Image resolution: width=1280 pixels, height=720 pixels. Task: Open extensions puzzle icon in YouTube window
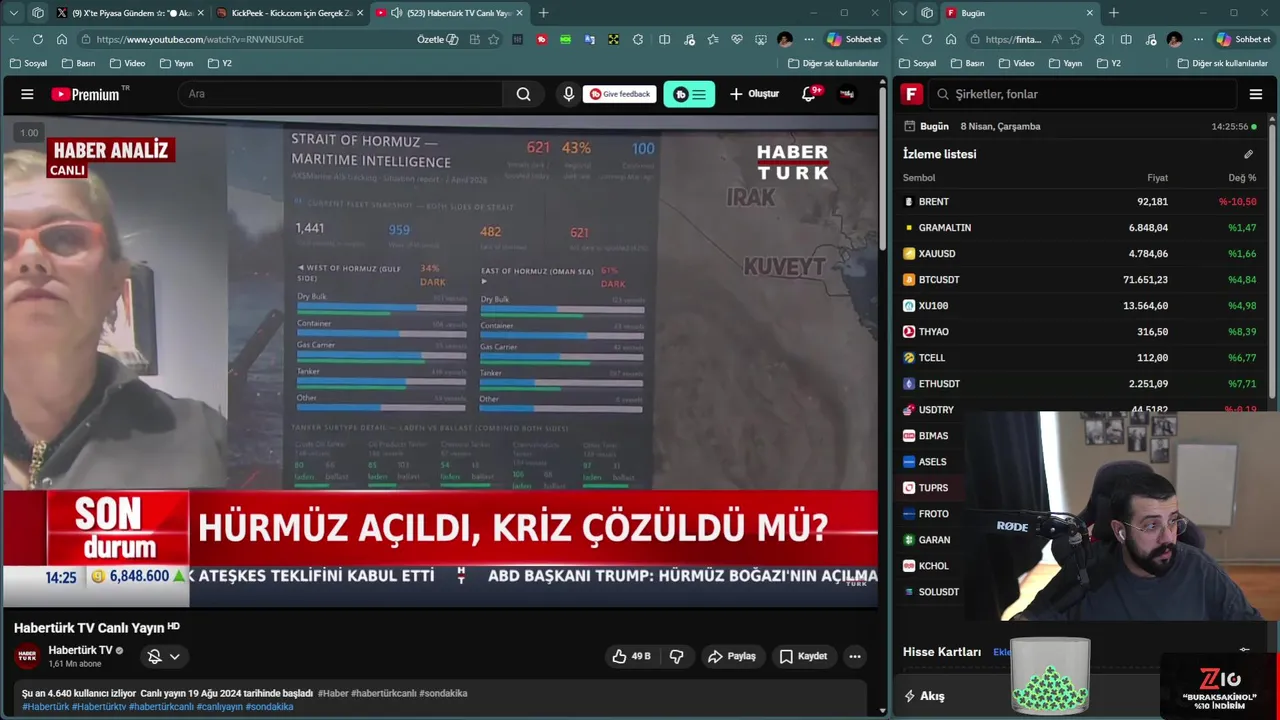[x=638, y=39]
